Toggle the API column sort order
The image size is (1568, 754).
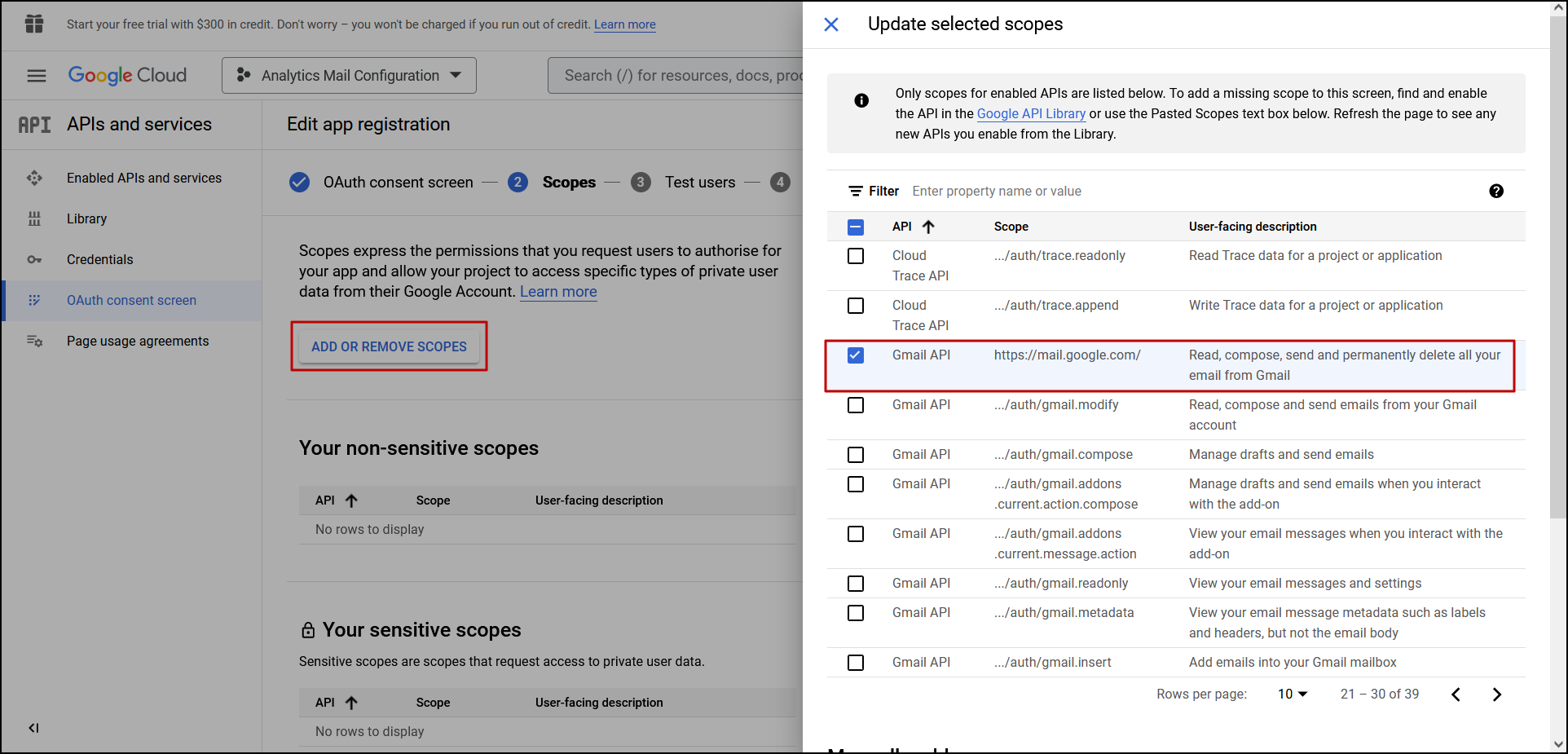point(927,227)
